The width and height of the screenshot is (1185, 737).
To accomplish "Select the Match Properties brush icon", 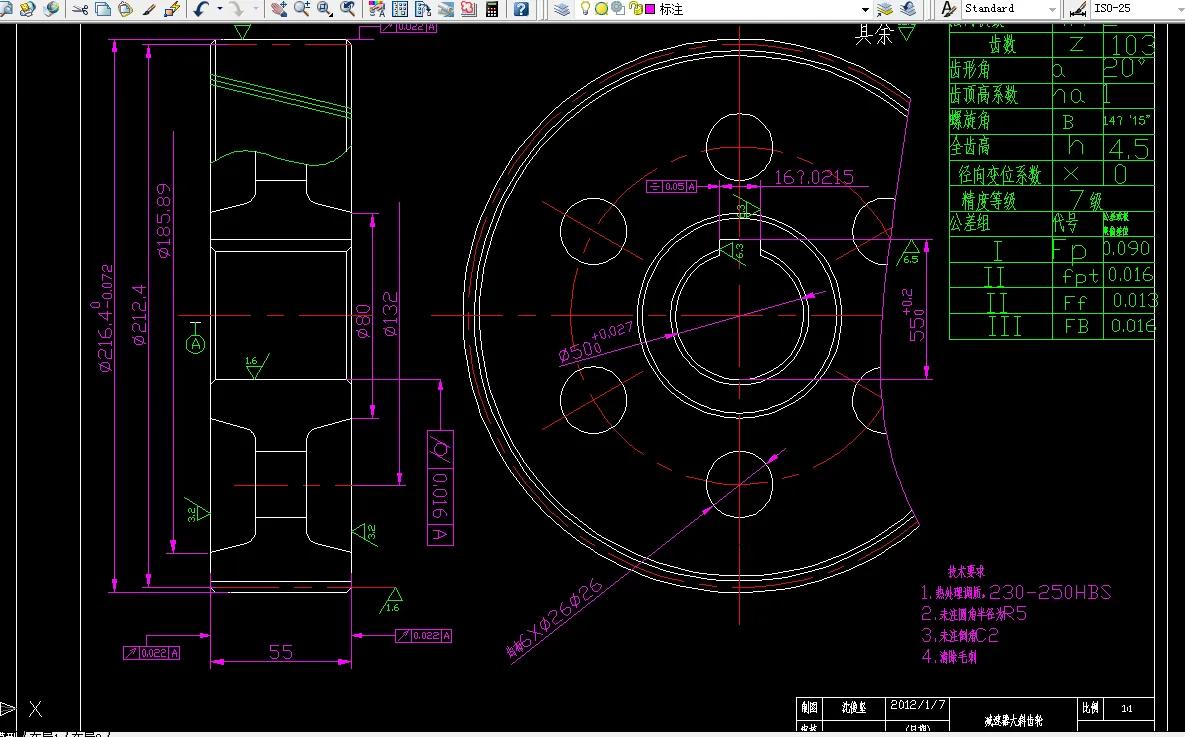I will click(149, 9).
